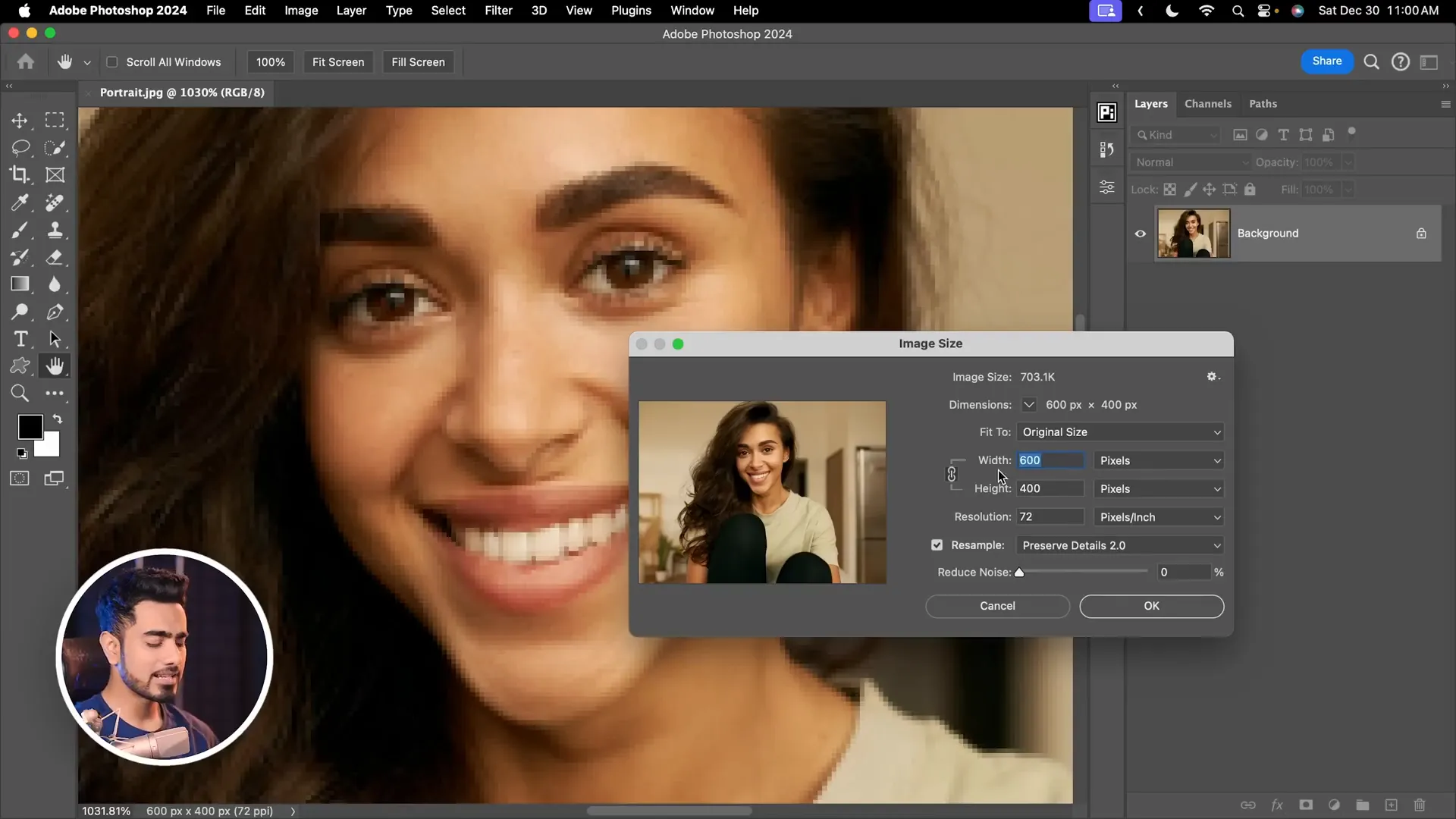Uncheck the Resample checkbox
The image size is (1456, 819).
point(937,545)
